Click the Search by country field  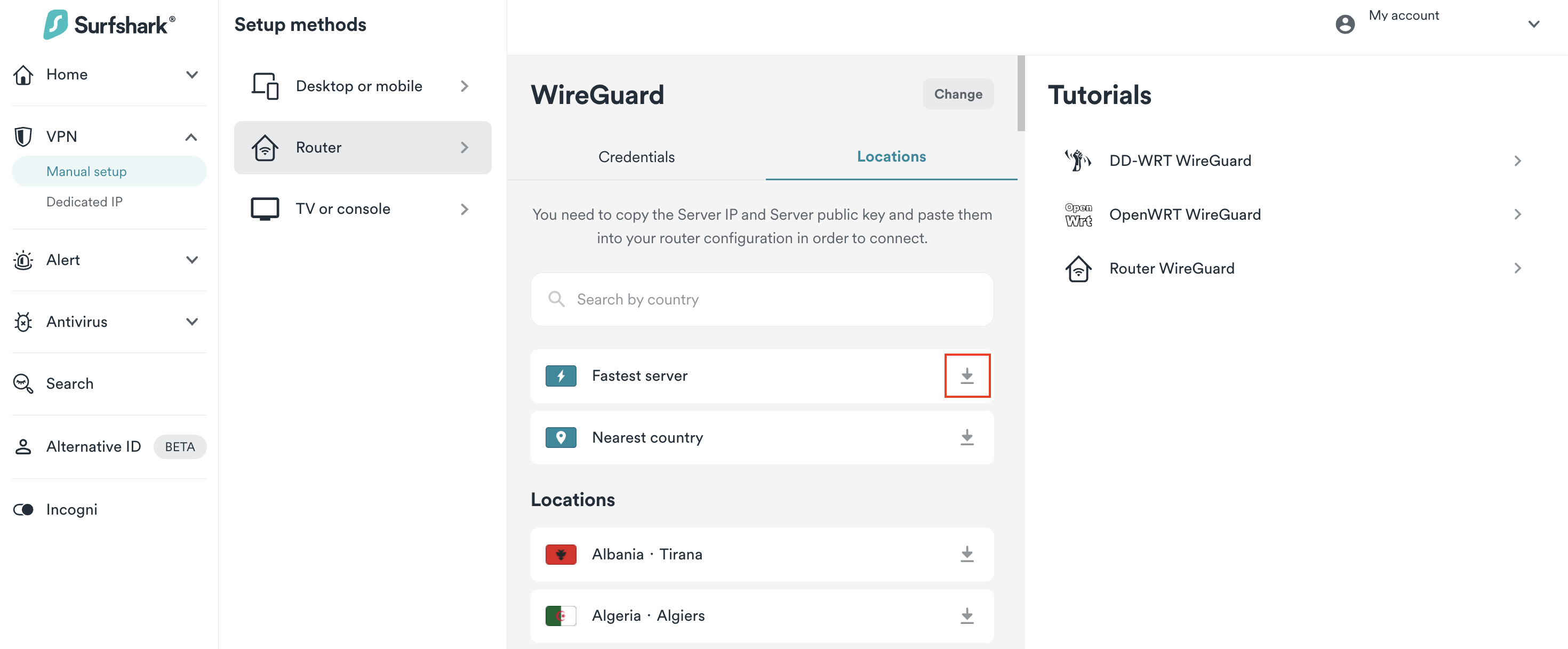[x=762, y=299]
